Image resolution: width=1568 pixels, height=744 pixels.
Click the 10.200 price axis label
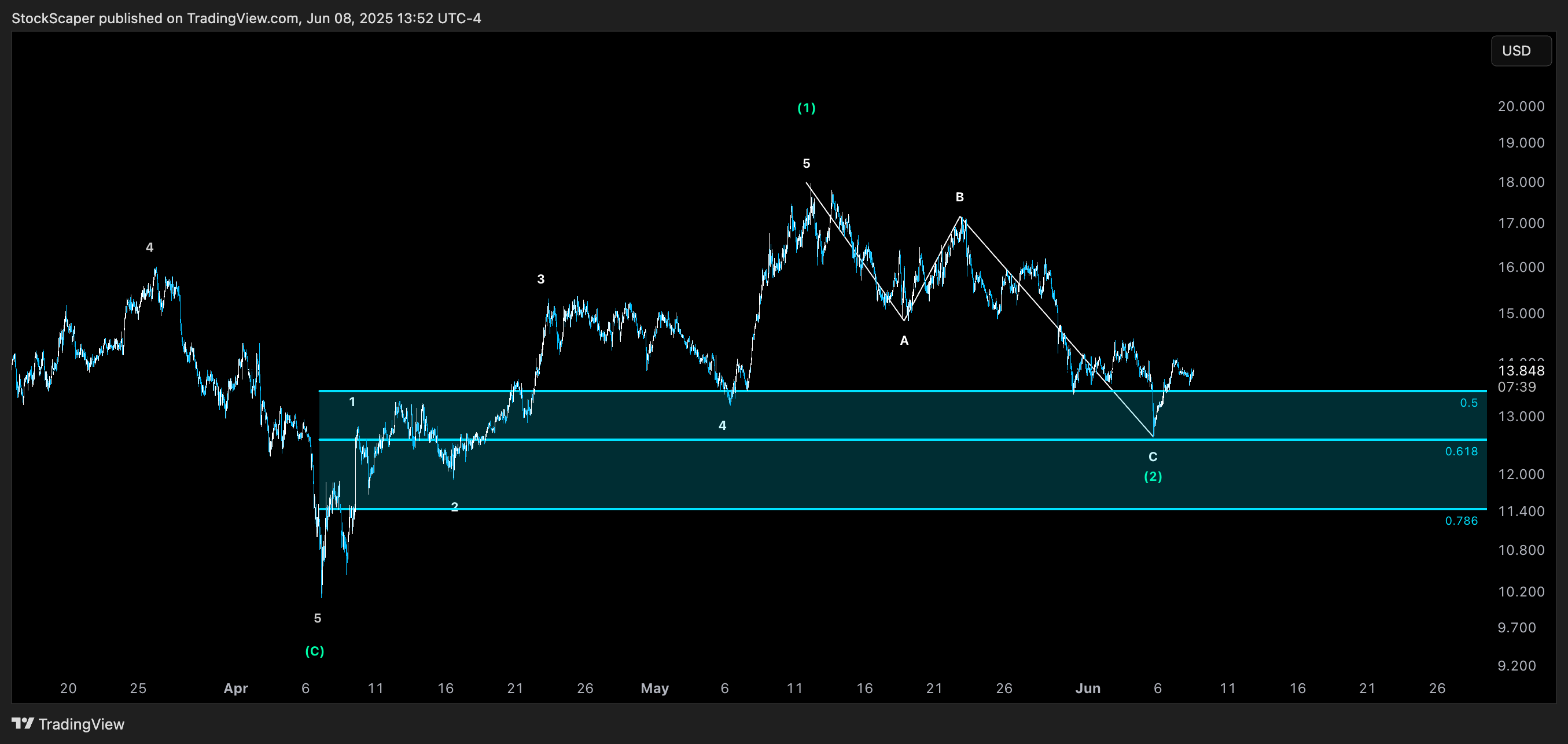tap(1521, 592)
